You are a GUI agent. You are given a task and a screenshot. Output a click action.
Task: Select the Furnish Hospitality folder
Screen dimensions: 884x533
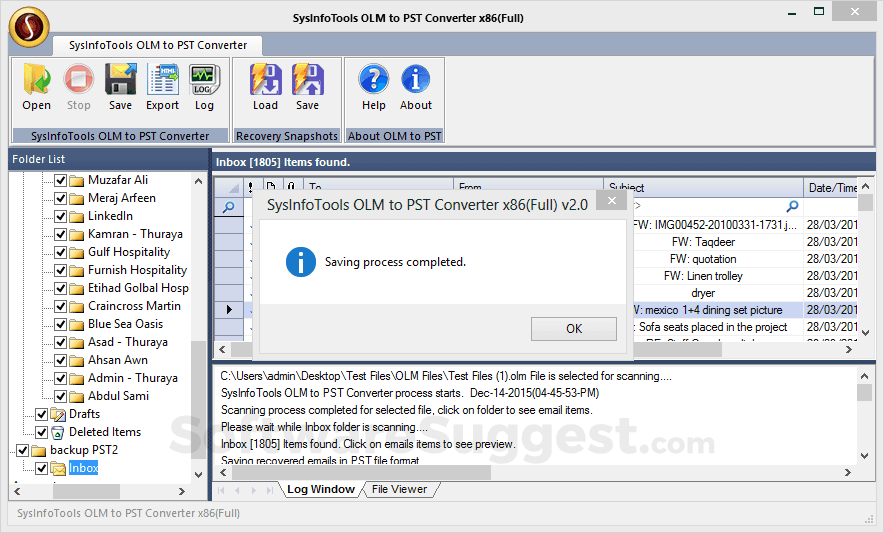click(x=137, y=270)
